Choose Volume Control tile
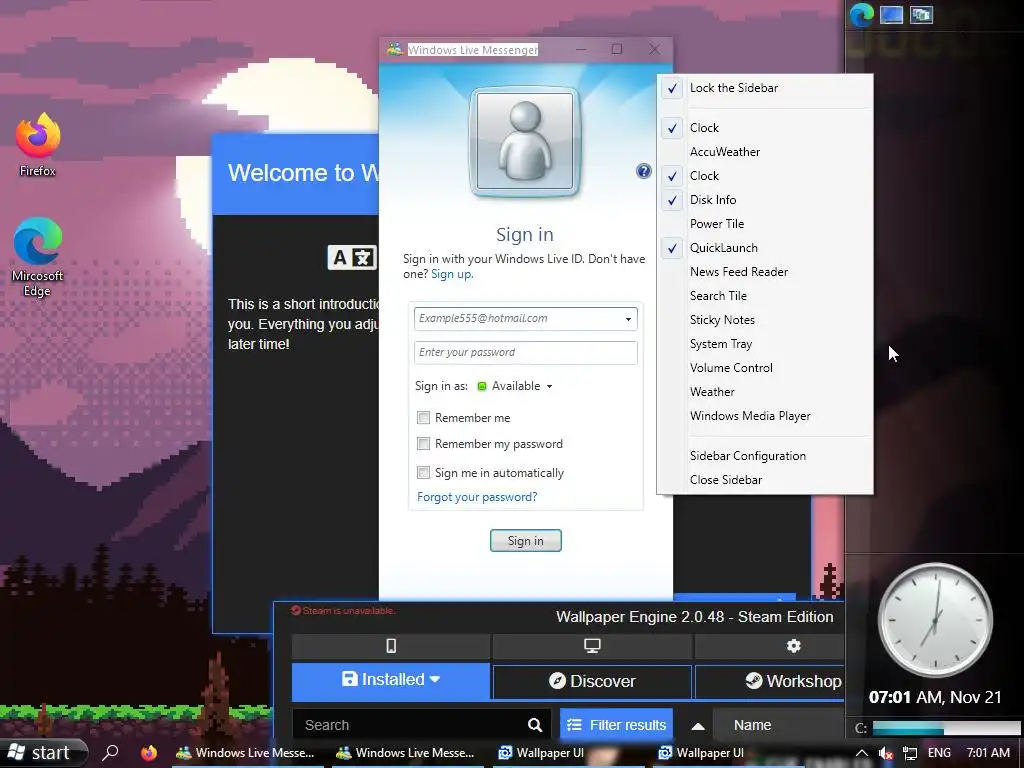The width and height of the screenshot is (1024, 768). [765, 368]
